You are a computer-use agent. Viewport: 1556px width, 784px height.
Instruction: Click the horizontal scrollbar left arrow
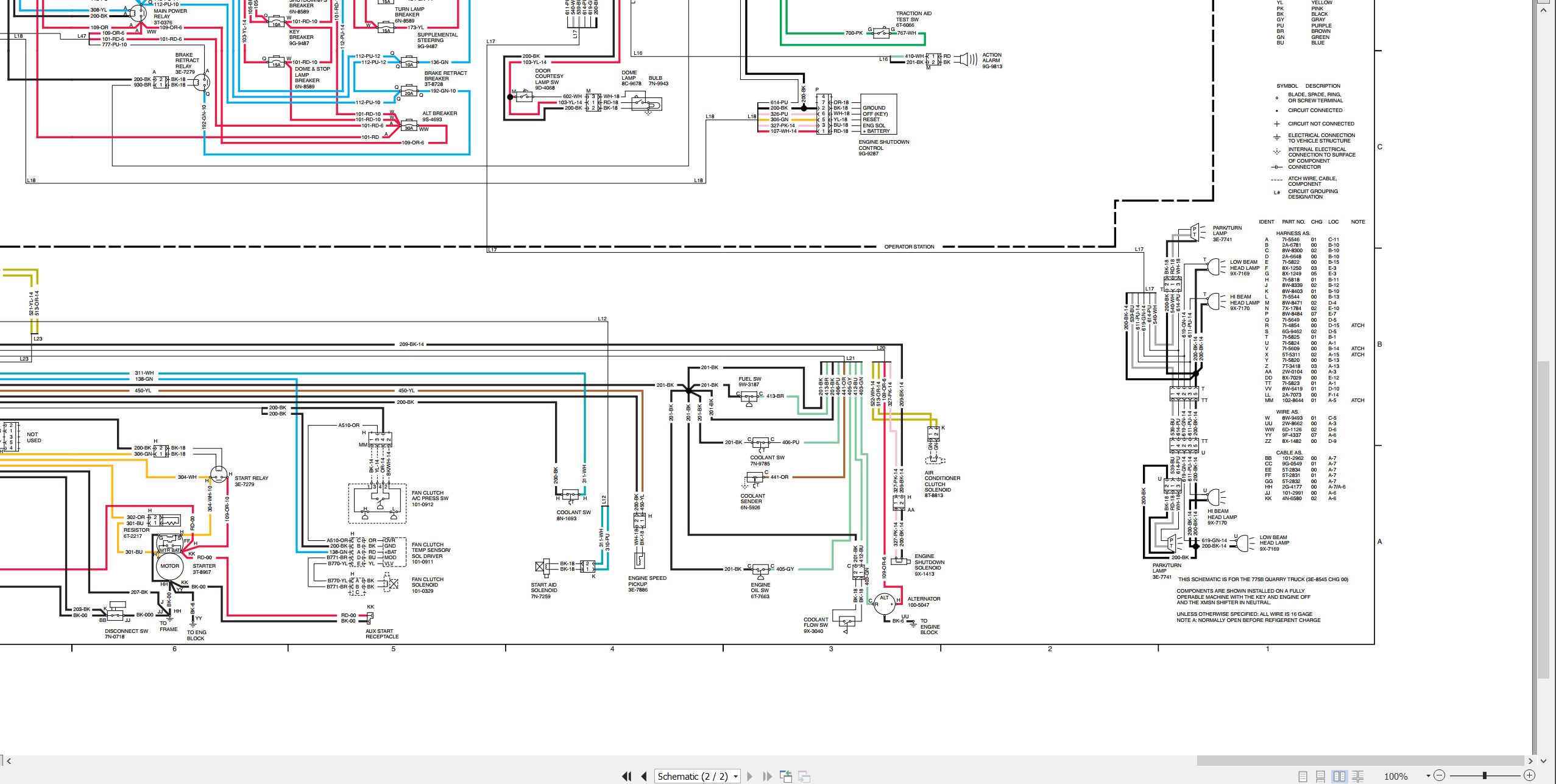[x=9, y=760]
